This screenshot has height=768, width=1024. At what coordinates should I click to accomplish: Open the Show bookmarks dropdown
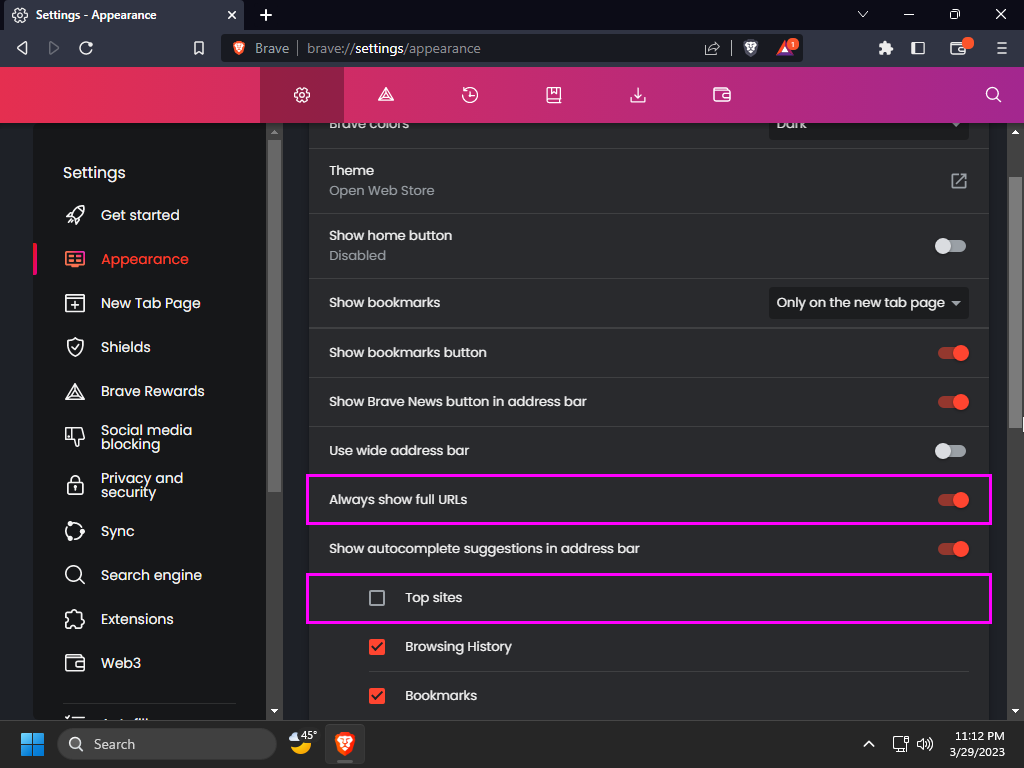click(869, 303)
